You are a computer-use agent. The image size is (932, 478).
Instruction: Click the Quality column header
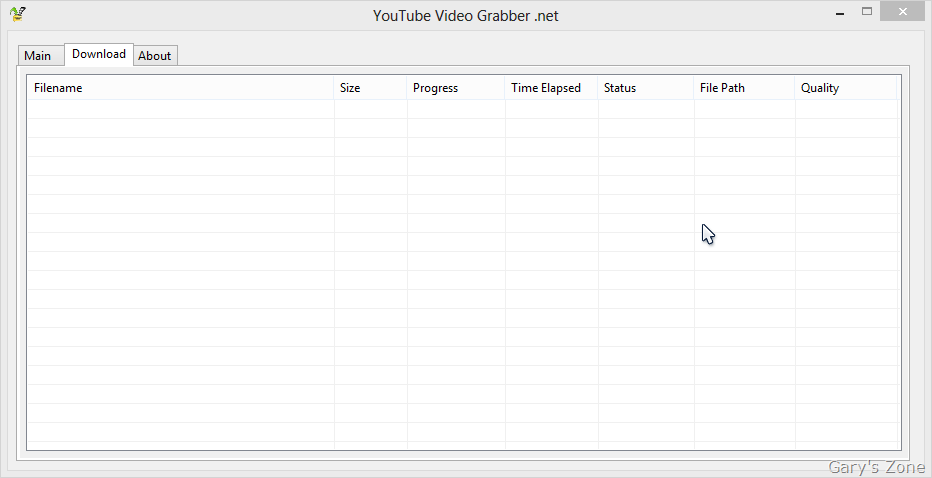point(846,88)
